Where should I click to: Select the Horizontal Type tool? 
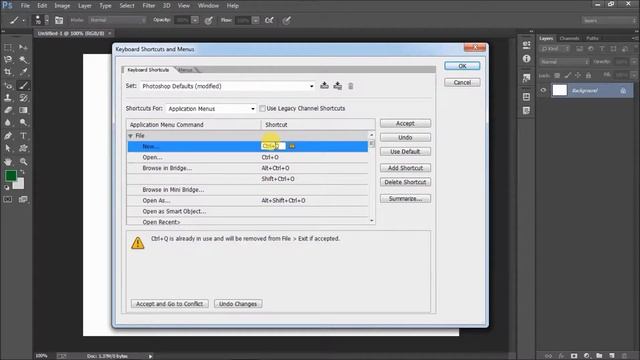pos(23,136)
